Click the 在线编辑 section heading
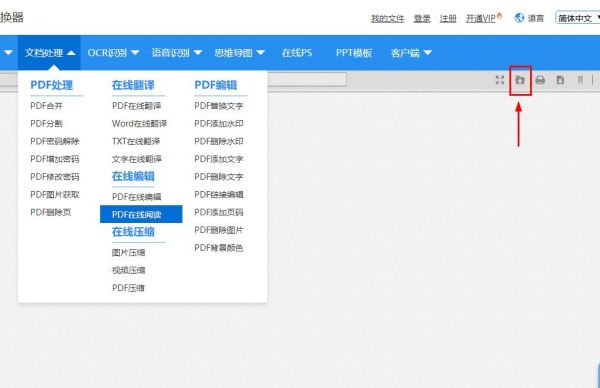The height and width of the screenshot is (388, 600). pos(133,176)
